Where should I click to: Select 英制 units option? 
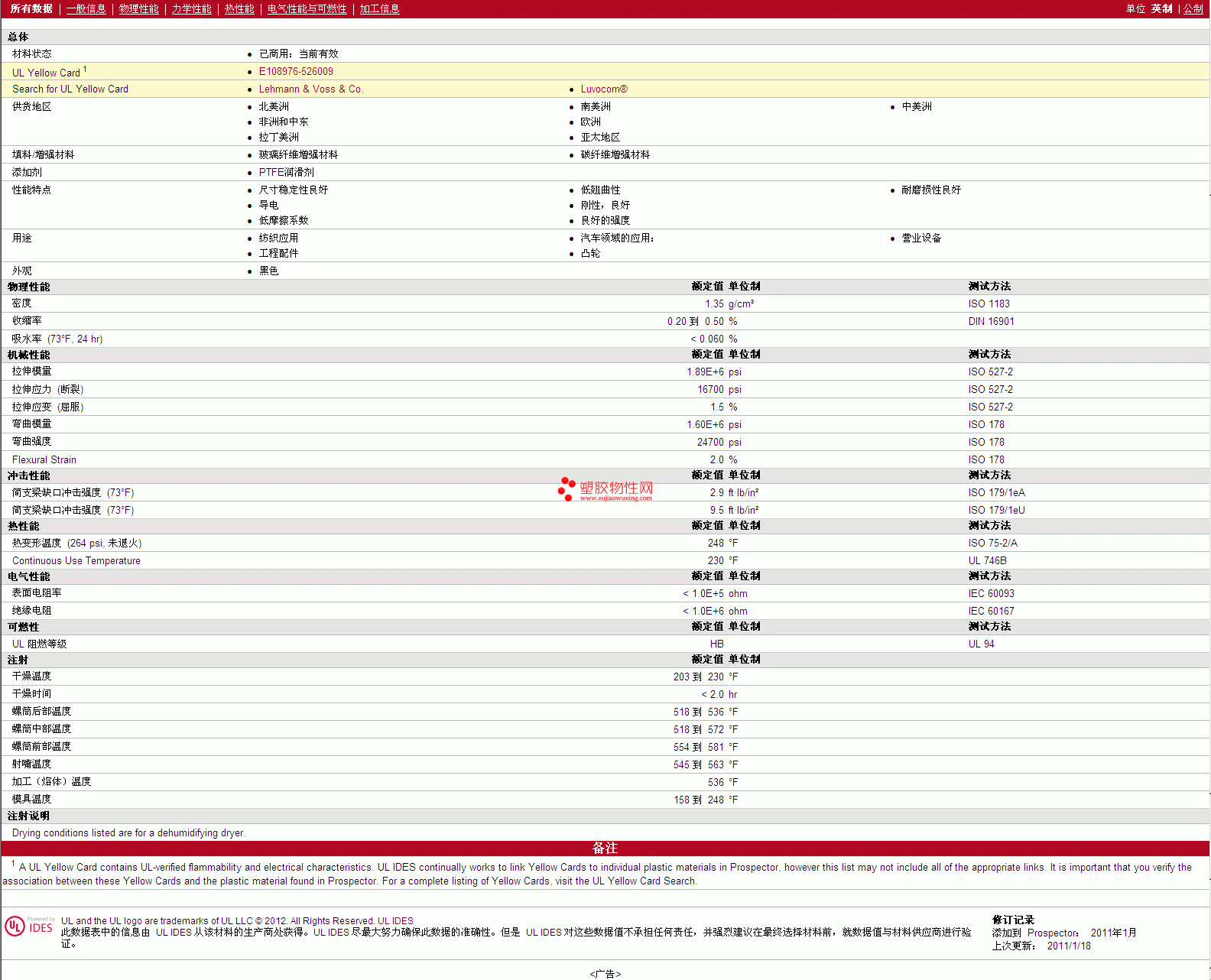(1161, 8)
